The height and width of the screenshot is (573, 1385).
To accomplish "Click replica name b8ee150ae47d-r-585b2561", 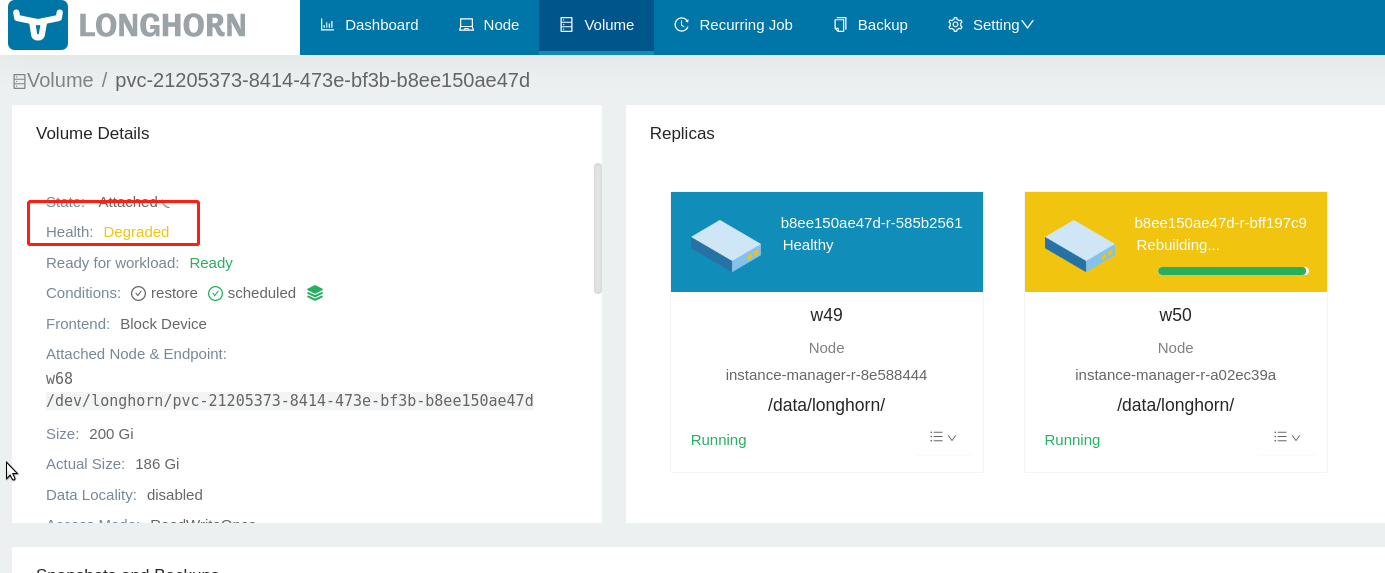I will coord(871,223).
